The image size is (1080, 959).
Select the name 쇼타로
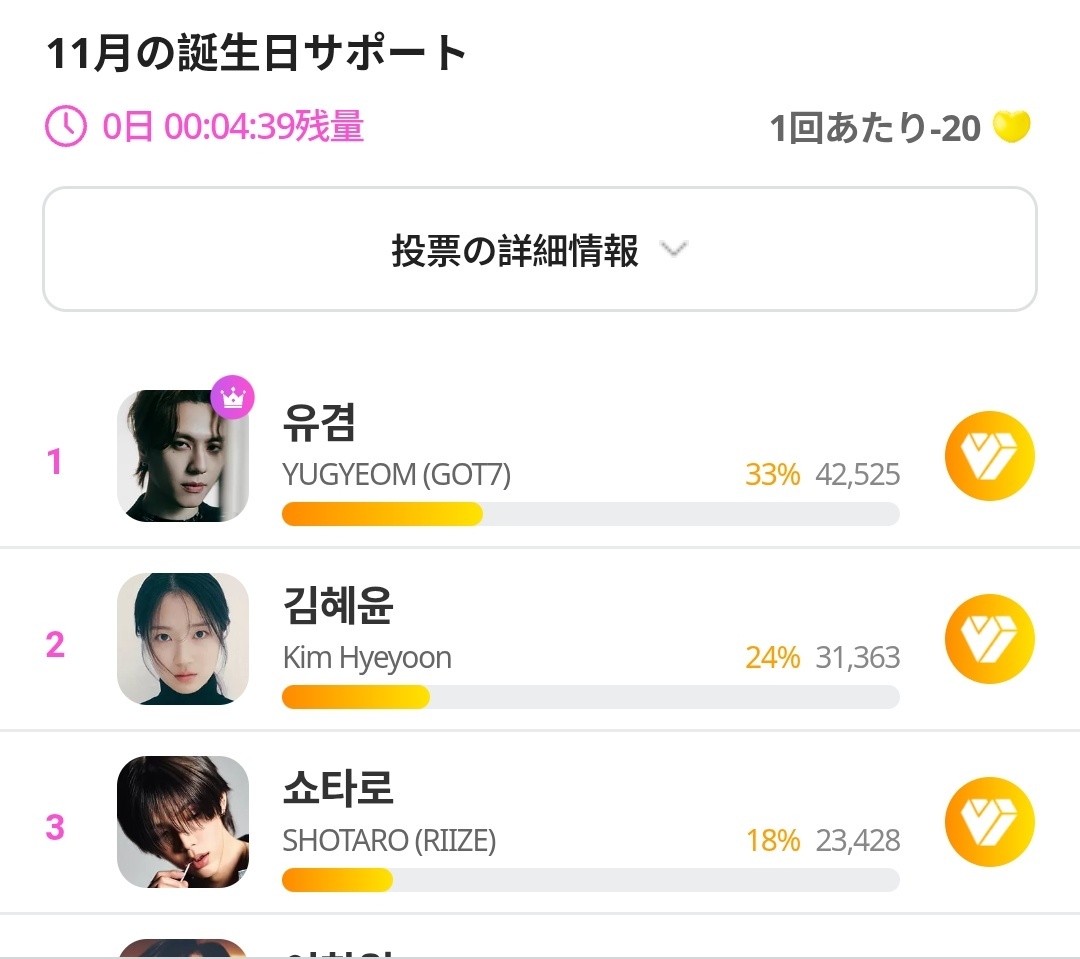point(338,789)
